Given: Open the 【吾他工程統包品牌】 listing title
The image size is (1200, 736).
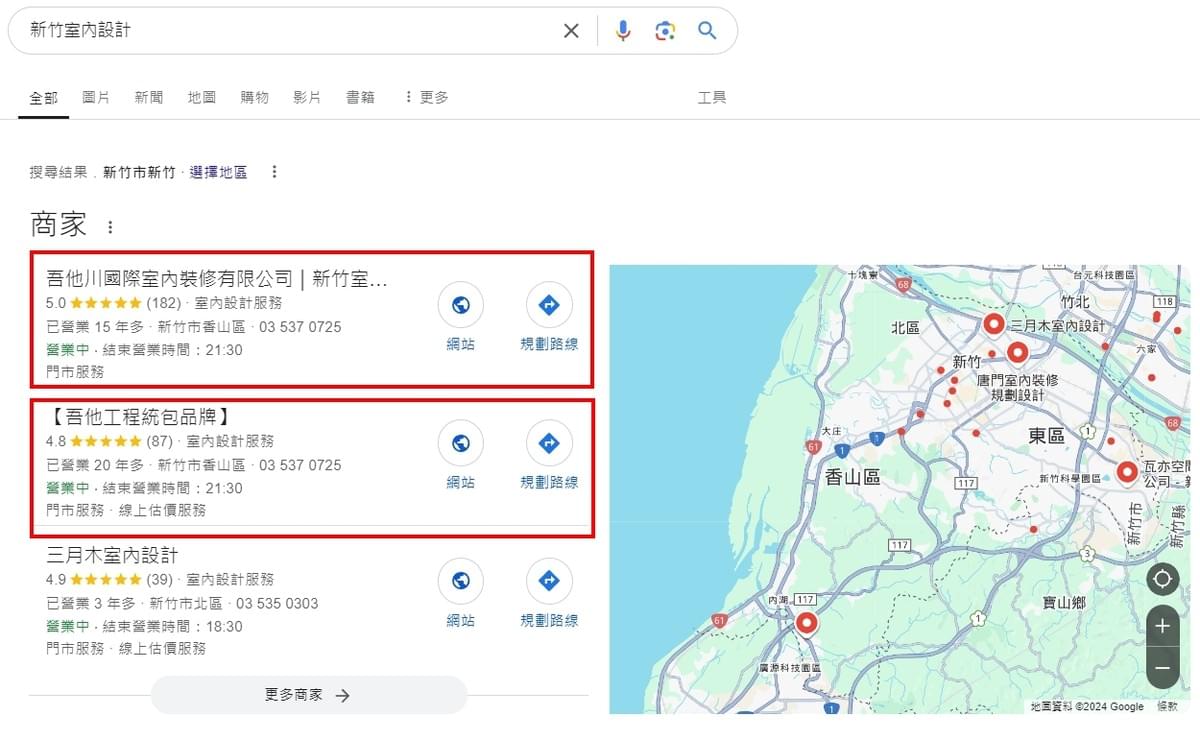Looking at the screenshot, I should tap(138, 417).
